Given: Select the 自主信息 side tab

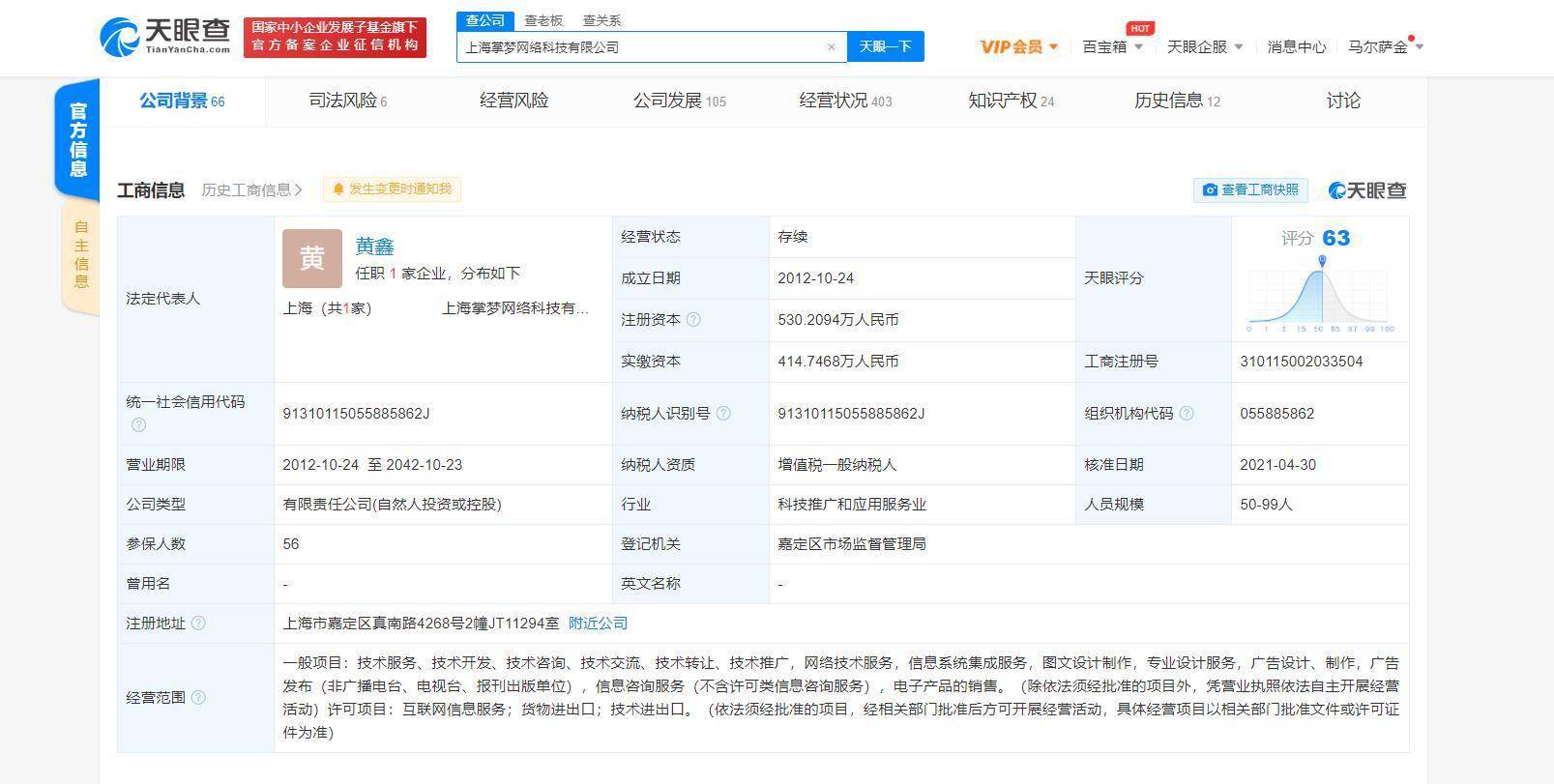Looking at the screenshot, I should 81,255.
